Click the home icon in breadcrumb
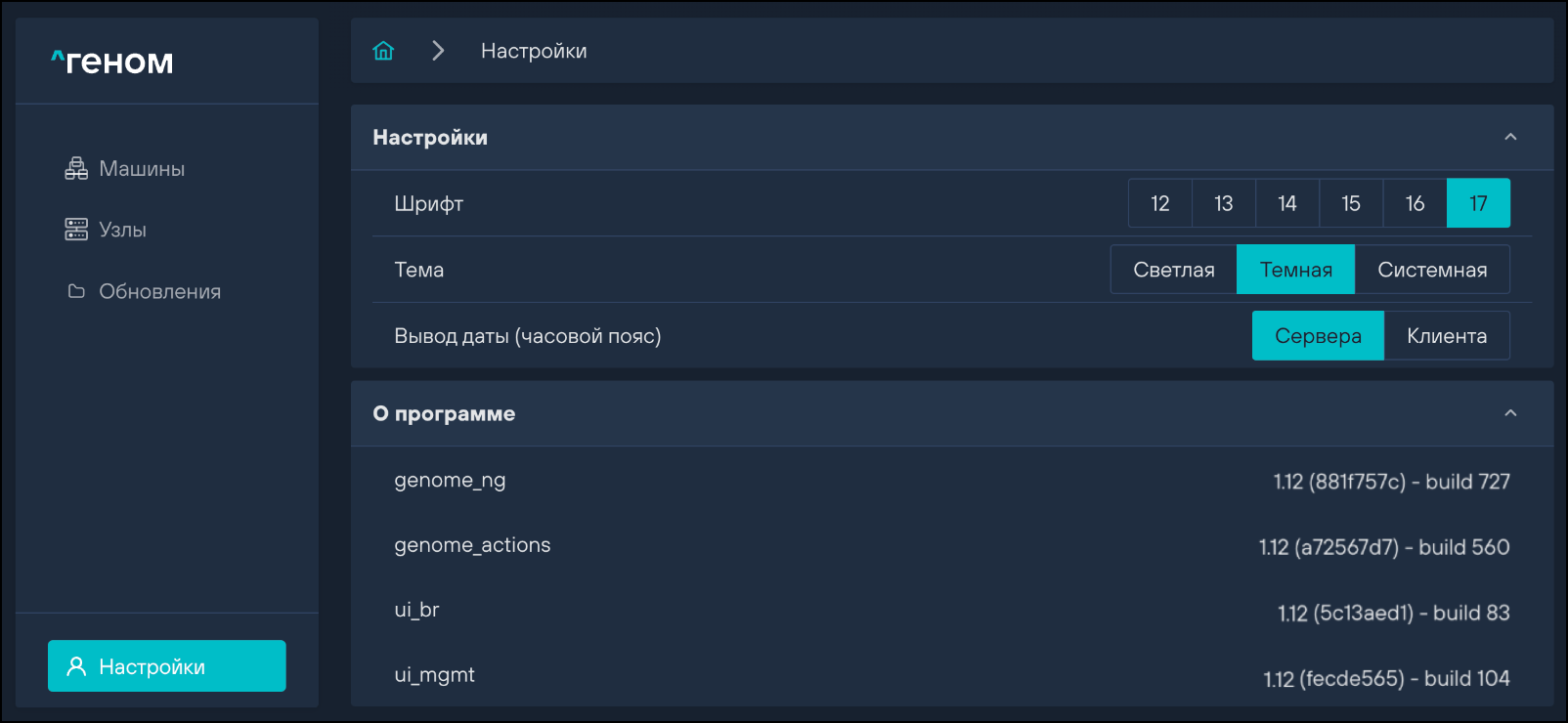1568x723 pixels. click(x=383, y=51)
